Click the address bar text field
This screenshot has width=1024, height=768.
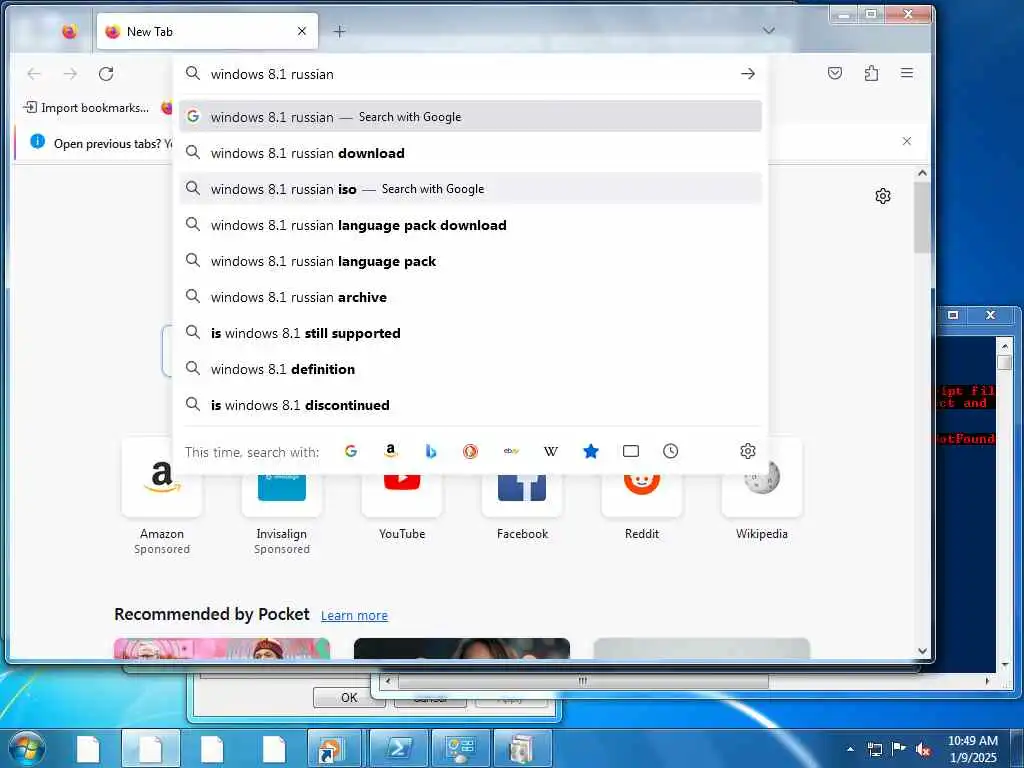[470, 74]
